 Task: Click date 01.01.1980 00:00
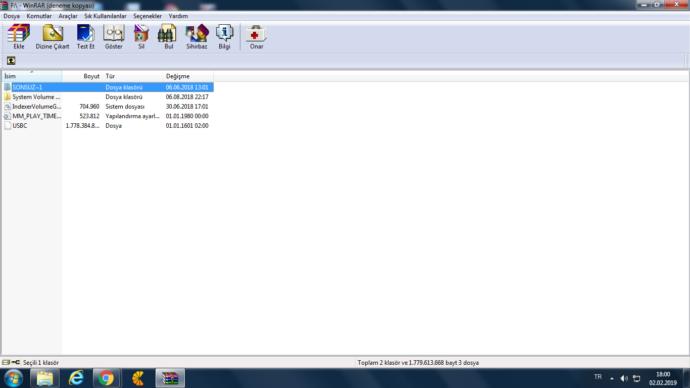coord(187,116)
